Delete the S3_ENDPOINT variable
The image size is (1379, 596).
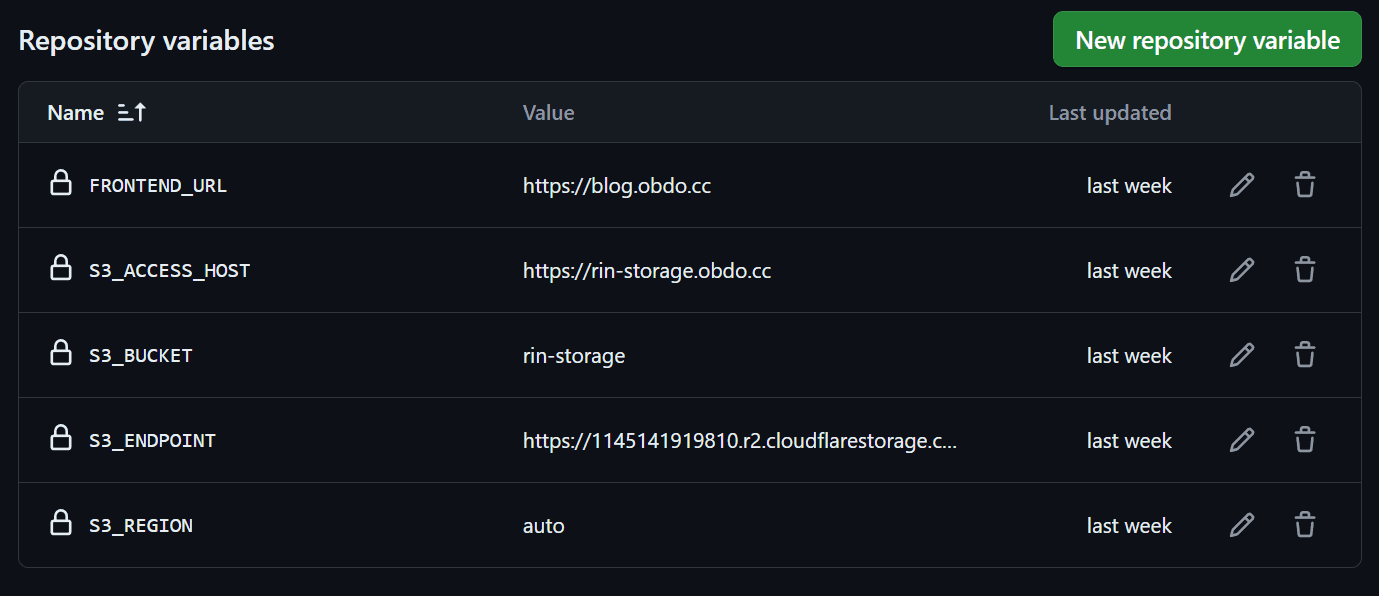[1304, 440]
